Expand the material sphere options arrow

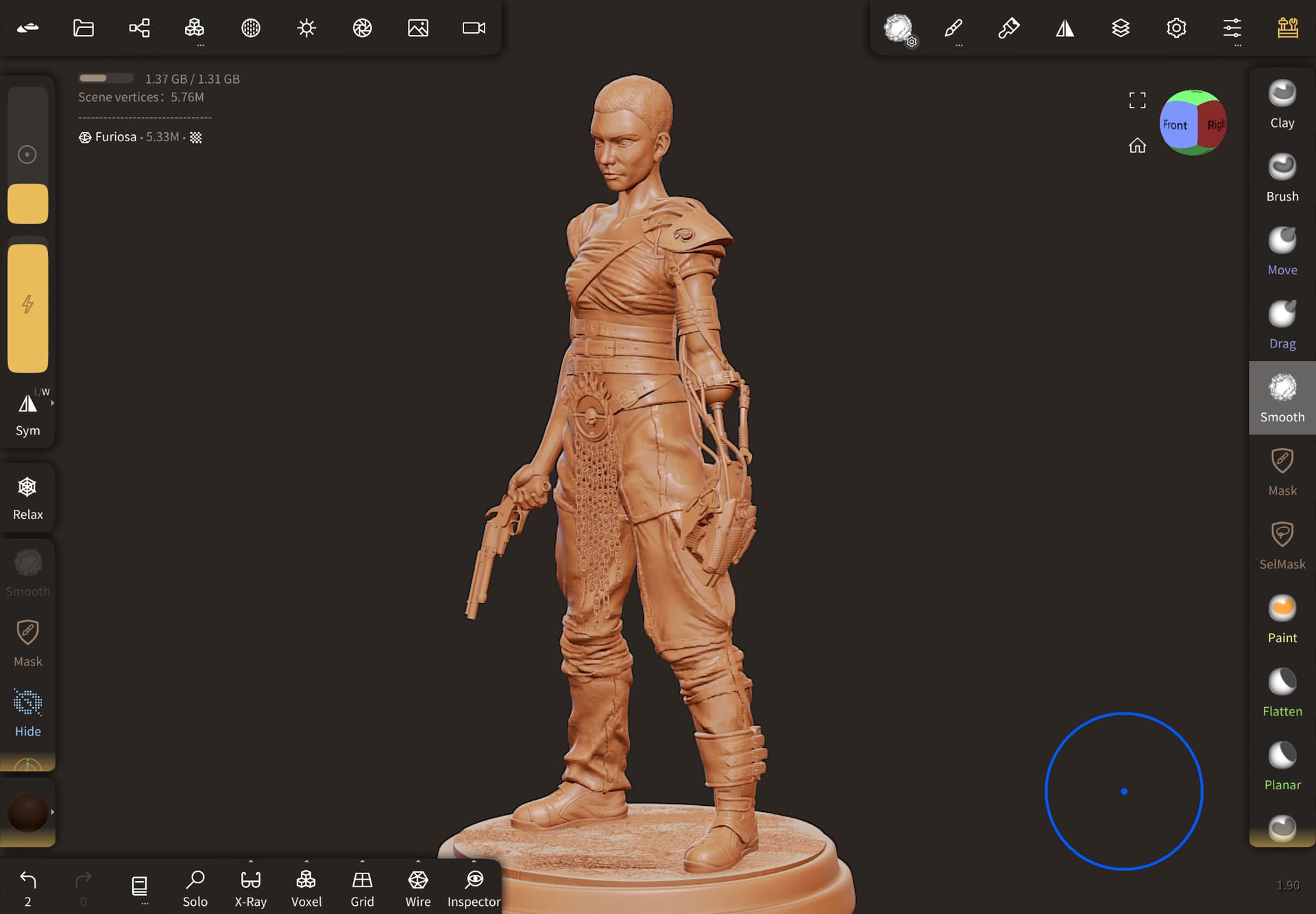pos(53,812)
